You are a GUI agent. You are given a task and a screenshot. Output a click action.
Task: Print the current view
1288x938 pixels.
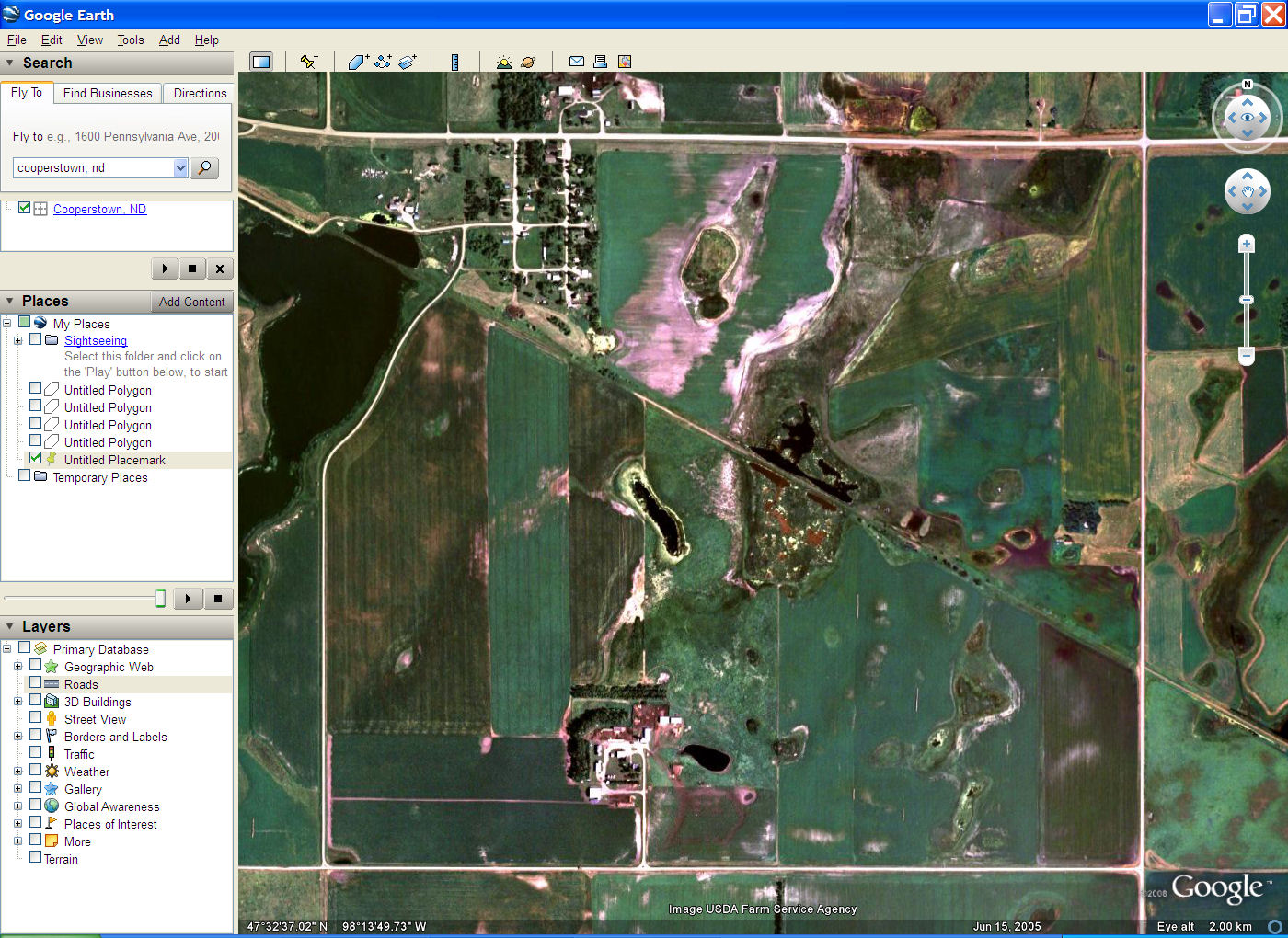click(600, 62)
